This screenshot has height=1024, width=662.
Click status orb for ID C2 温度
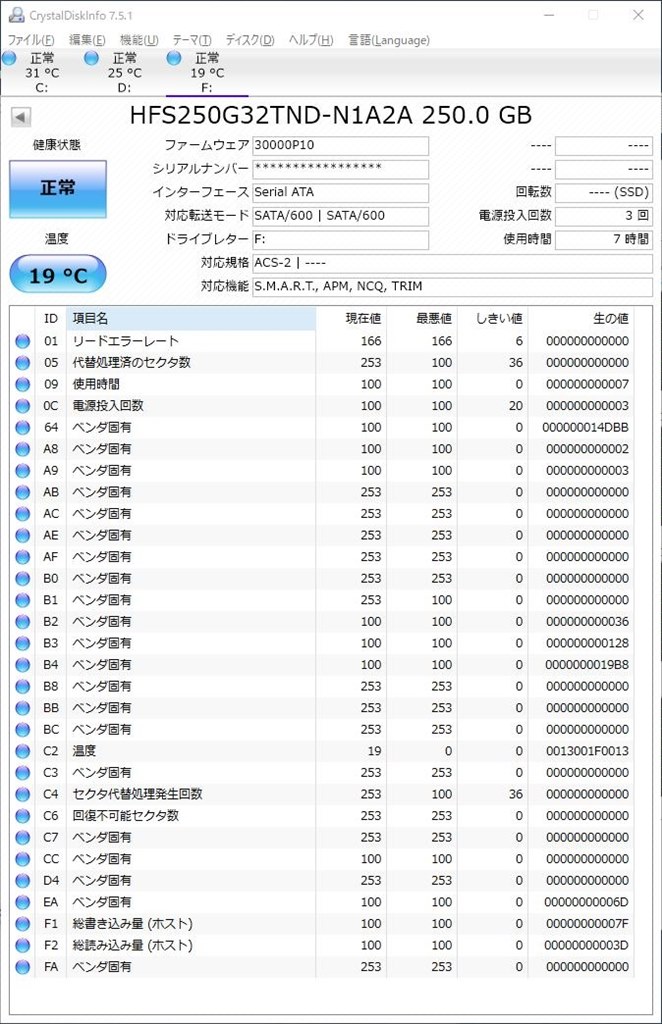pyautogui.click(x=22, y=751)
